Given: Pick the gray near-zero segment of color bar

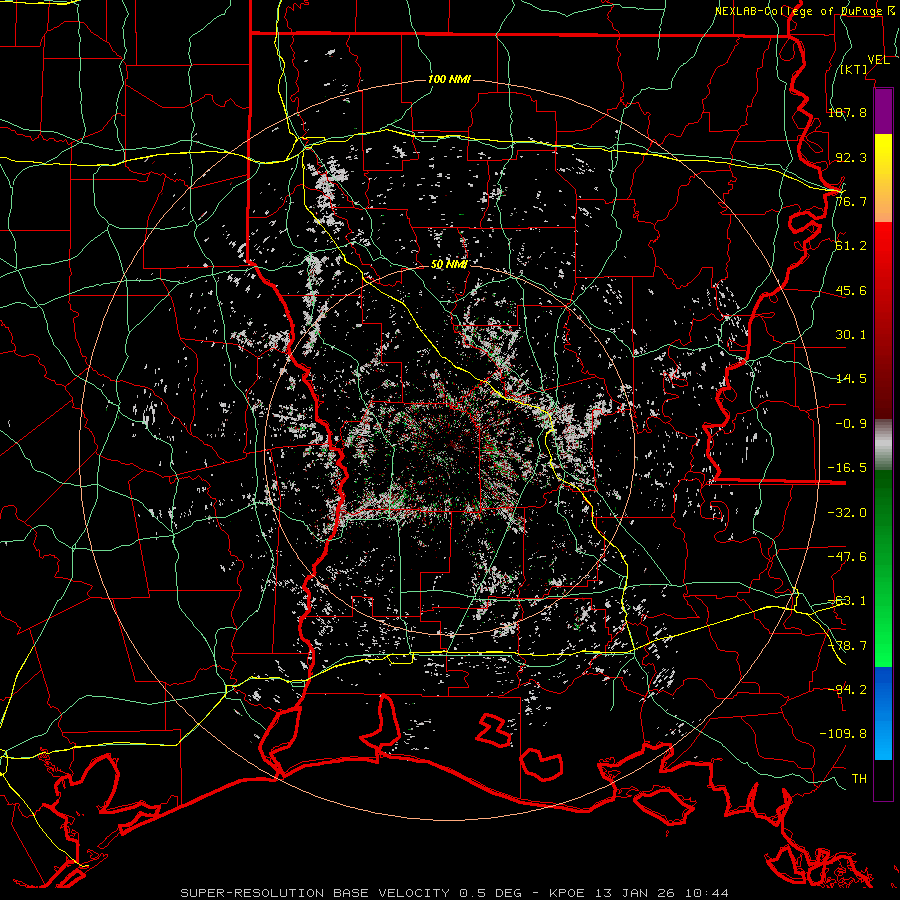Looking at the screenshot, I should (883, 445).
